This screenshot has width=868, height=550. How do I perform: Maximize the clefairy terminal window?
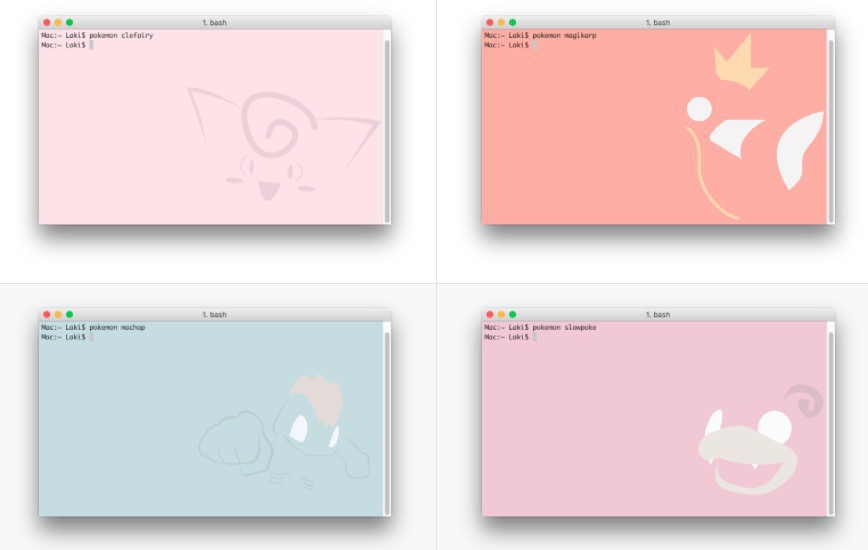(x=70, y=23)
